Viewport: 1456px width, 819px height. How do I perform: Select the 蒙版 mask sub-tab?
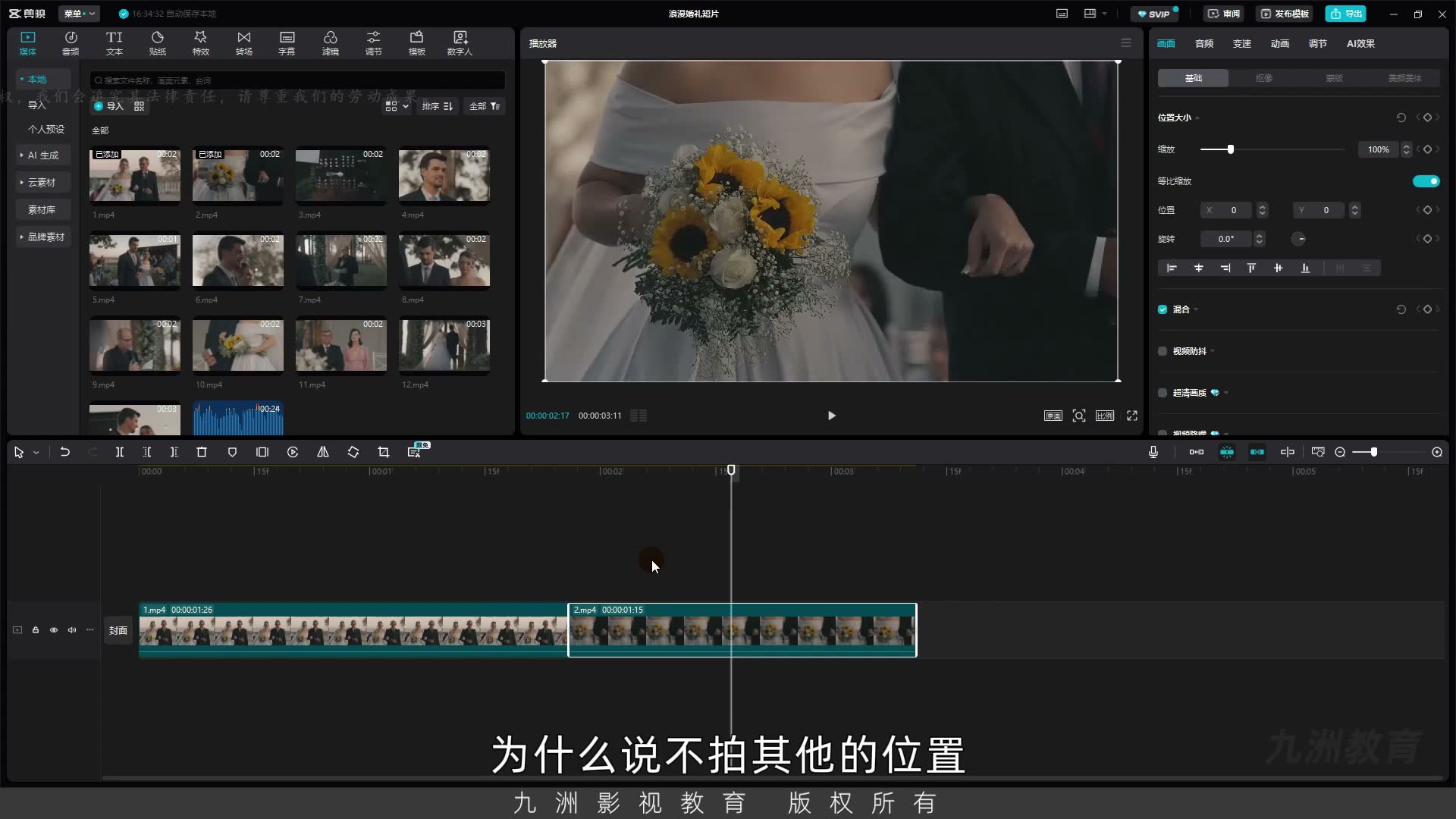point(1334,78)
